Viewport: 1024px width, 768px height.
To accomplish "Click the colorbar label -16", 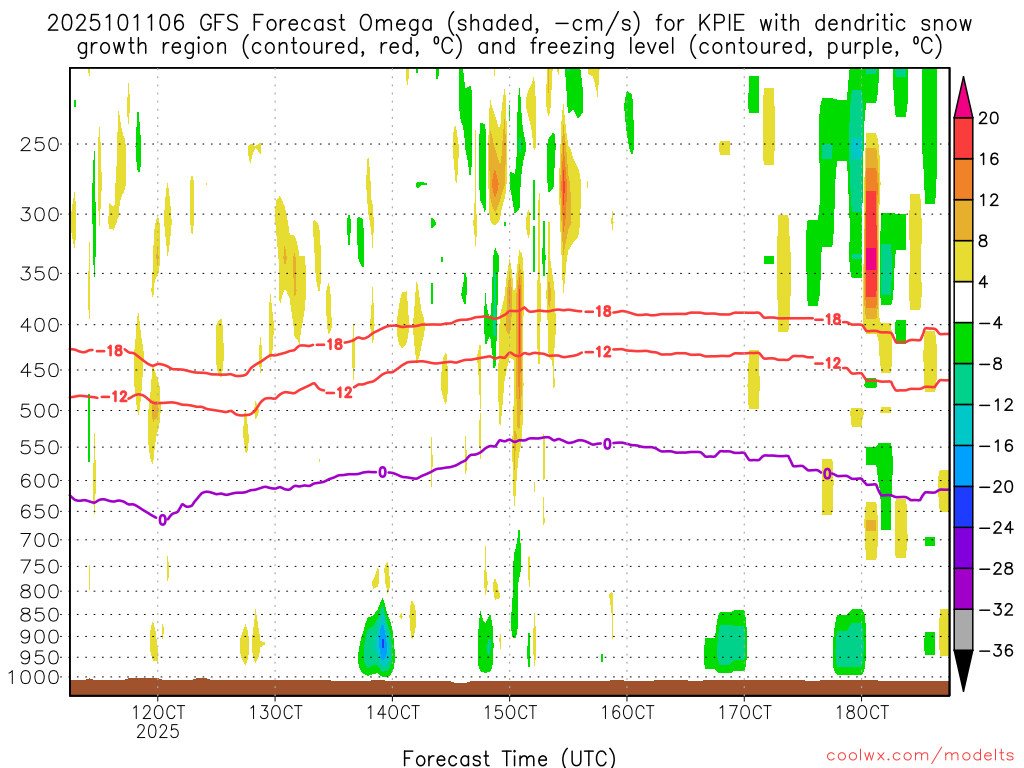I will pyautogui.click(x=996, y=446).
